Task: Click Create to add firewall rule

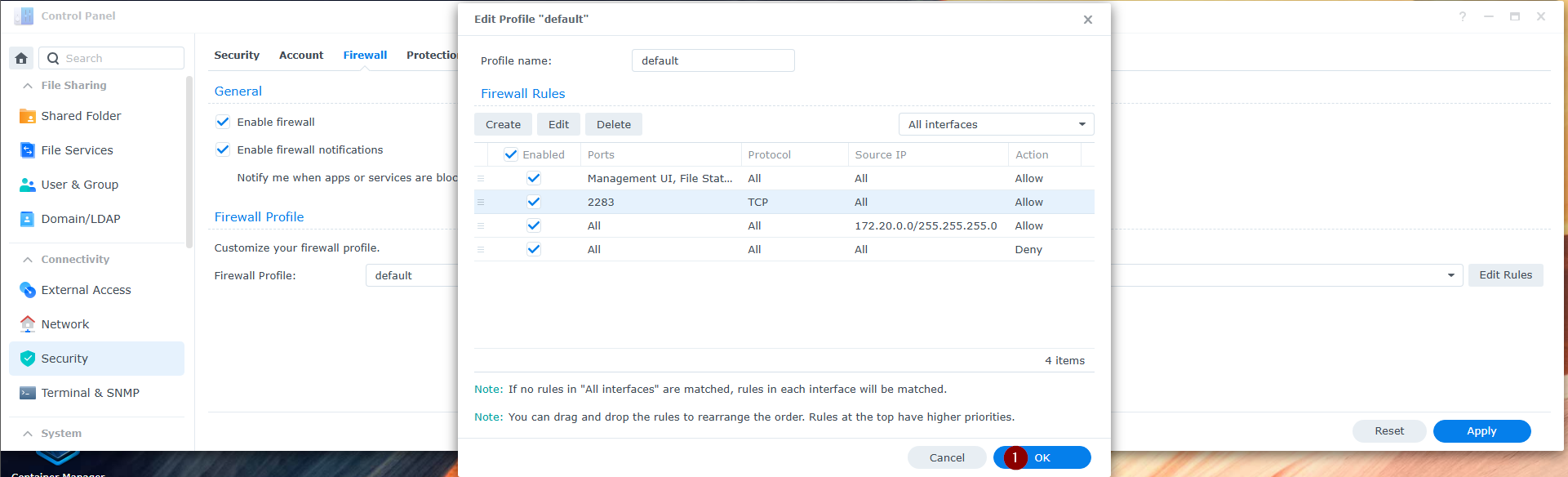Action: 503,124
